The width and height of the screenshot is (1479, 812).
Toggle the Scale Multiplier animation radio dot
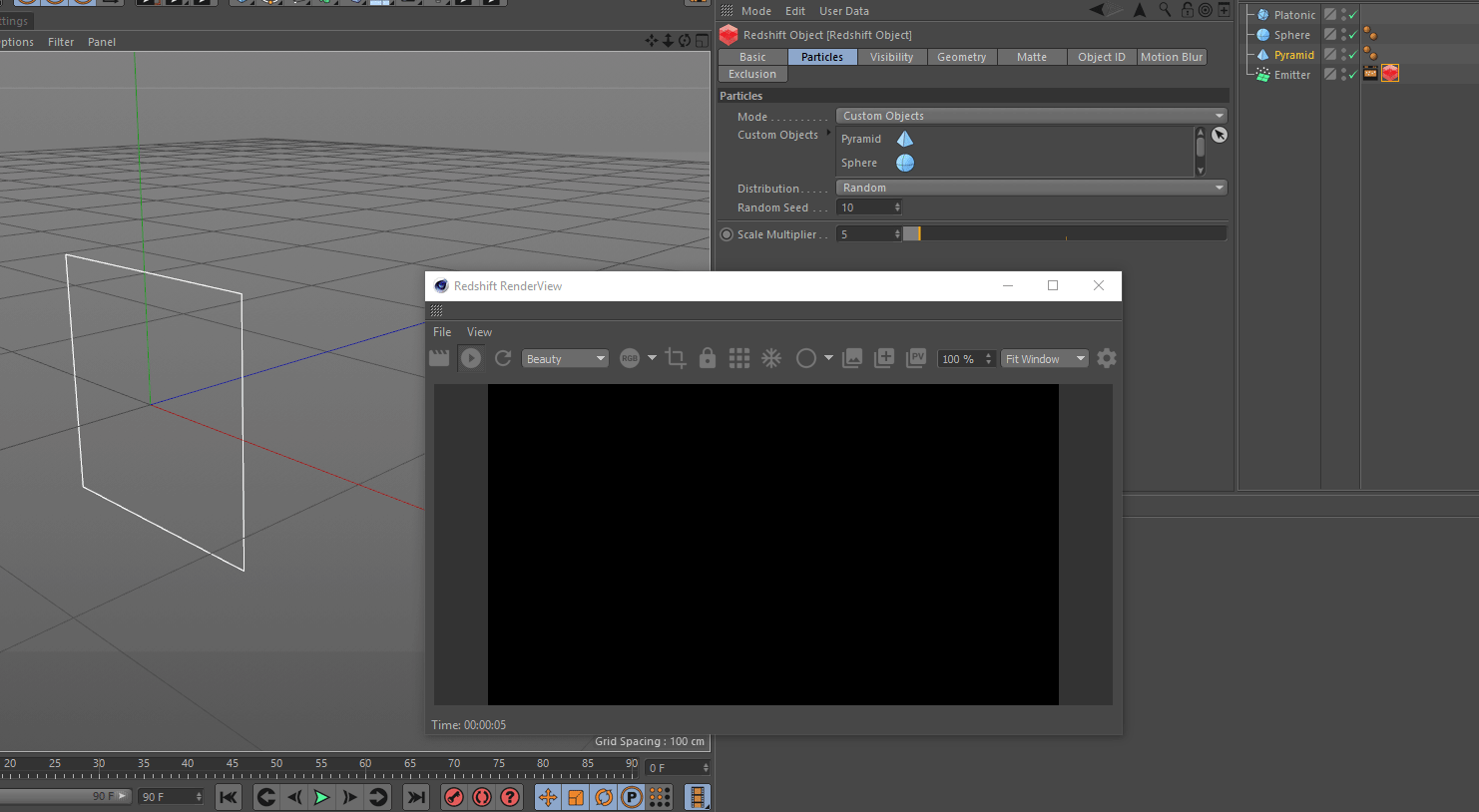[x=727, y=234]
